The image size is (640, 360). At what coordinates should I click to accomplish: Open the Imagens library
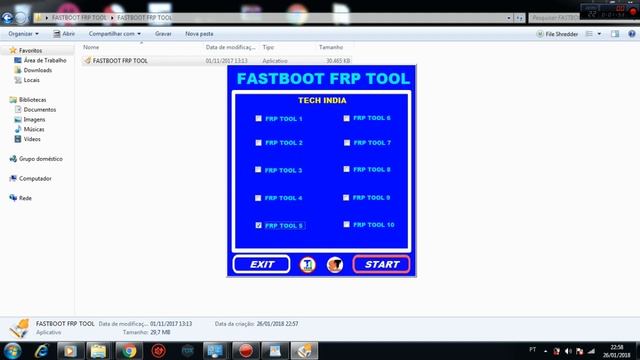pos(30,120)
